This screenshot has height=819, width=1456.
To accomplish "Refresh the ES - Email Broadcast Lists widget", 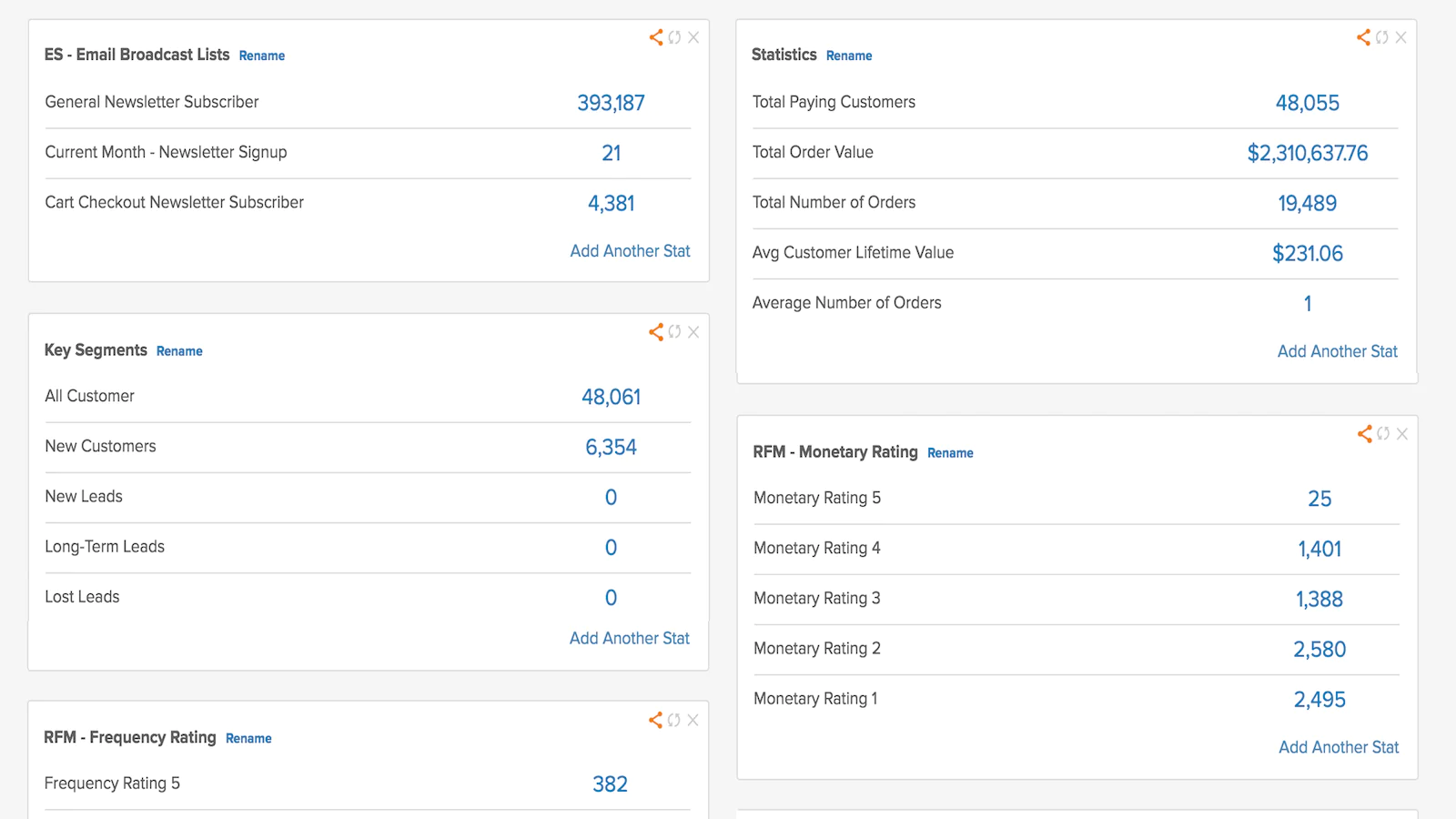I will click(x=674, y=37).
